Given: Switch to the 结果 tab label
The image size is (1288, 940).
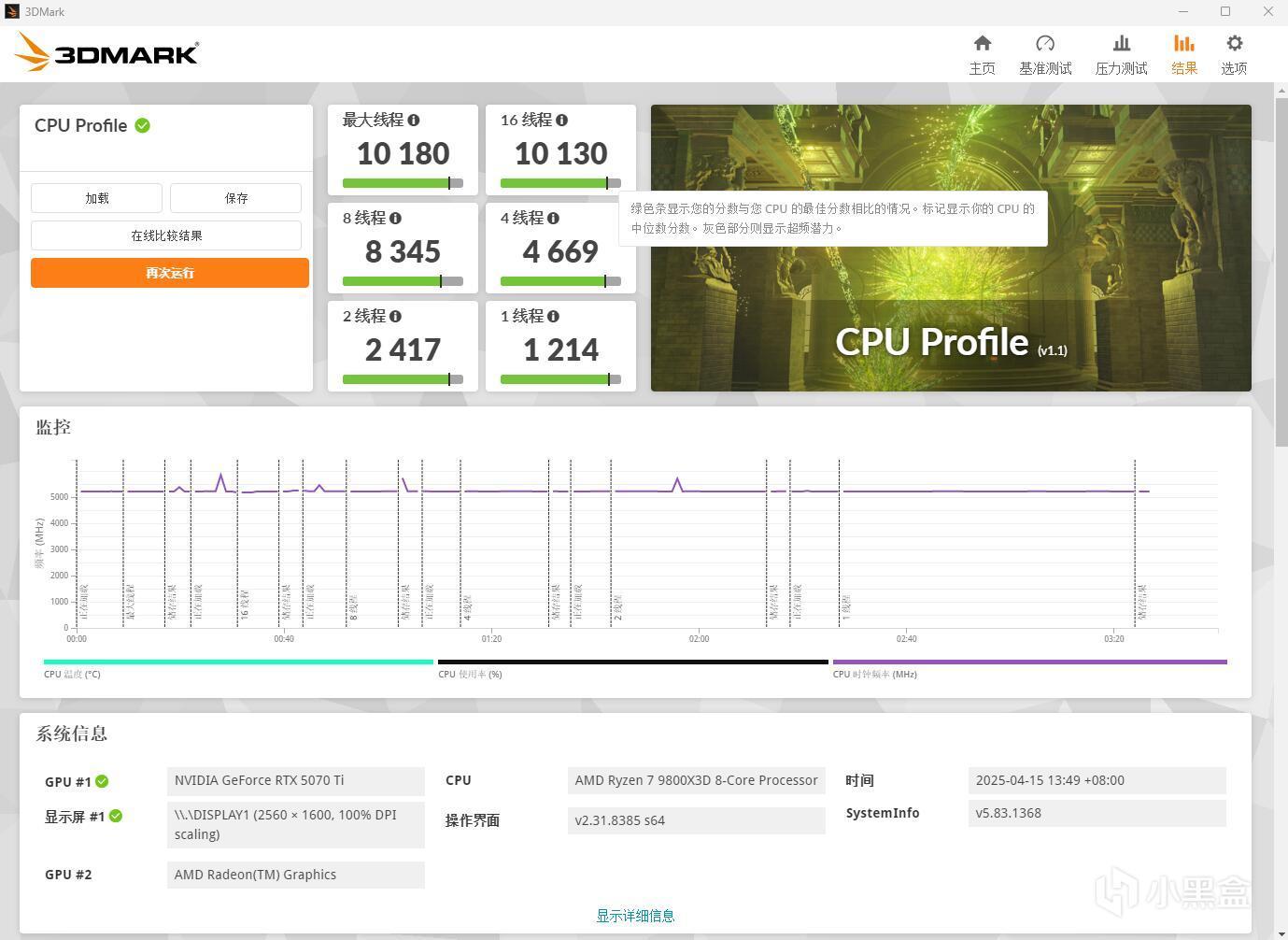Looking at the screenshot, I should [1184, 68].
